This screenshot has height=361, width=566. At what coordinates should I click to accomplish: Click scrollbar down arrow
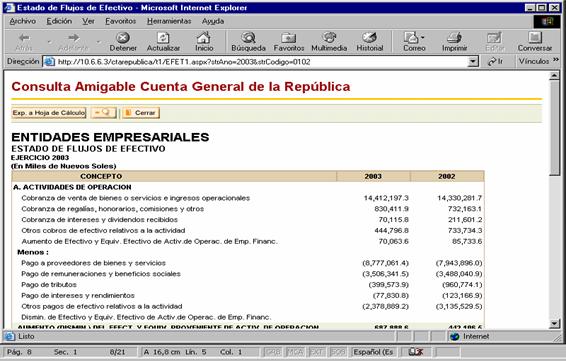pyautogui.click(x=554, y=324)
